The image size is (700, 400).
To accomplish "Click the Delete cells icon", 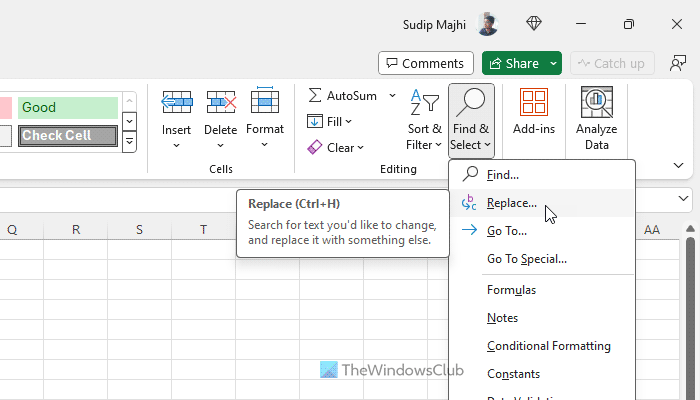I will 220,103.
